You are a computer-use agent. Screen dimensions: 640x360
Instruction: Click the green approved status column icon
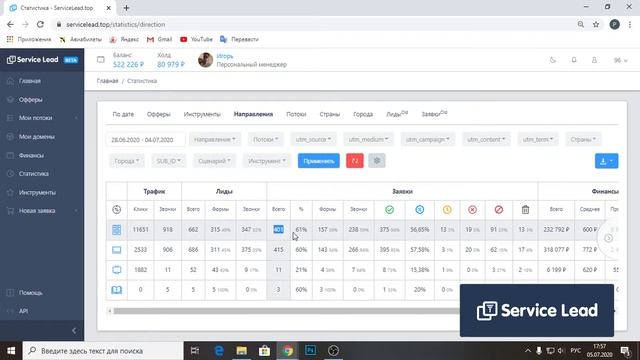coord(389,209)
